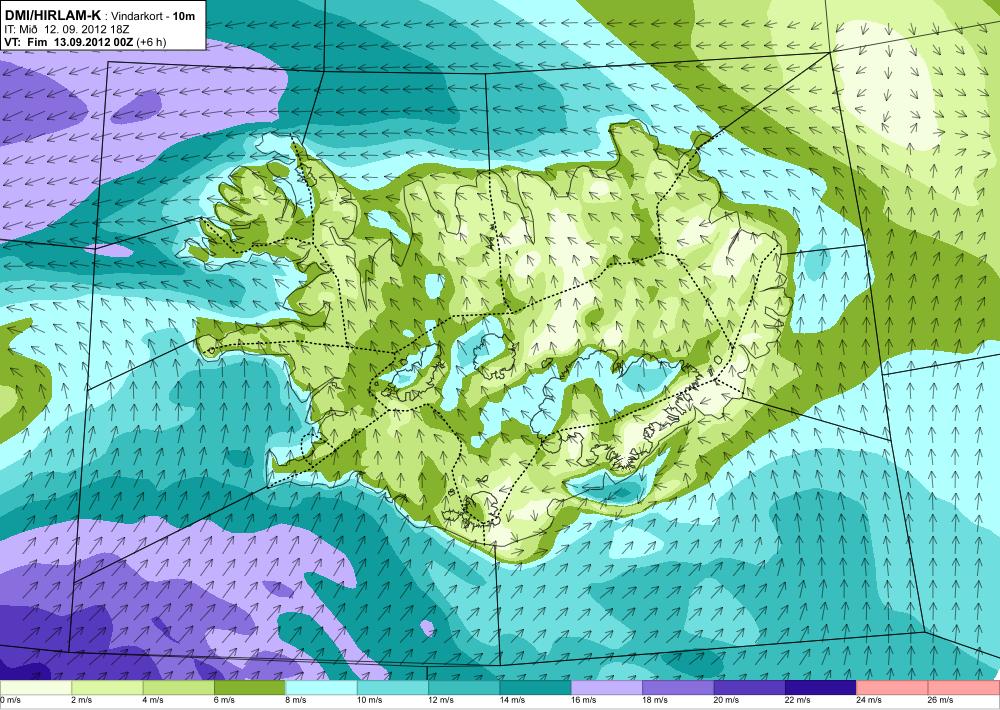Screen dimensions: 1000x710
Task: Click the '20 m/s' legend label
Action: 728,700
